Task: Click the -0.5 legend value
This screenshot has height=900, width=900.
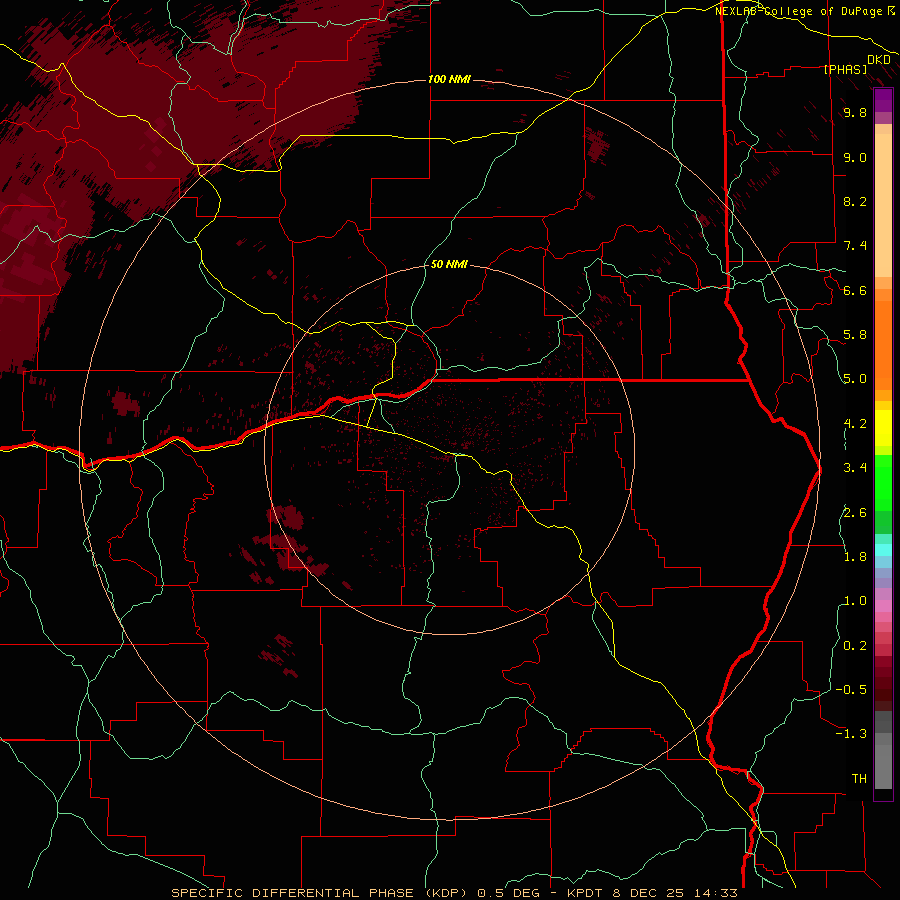Action: tap(851, 689)
